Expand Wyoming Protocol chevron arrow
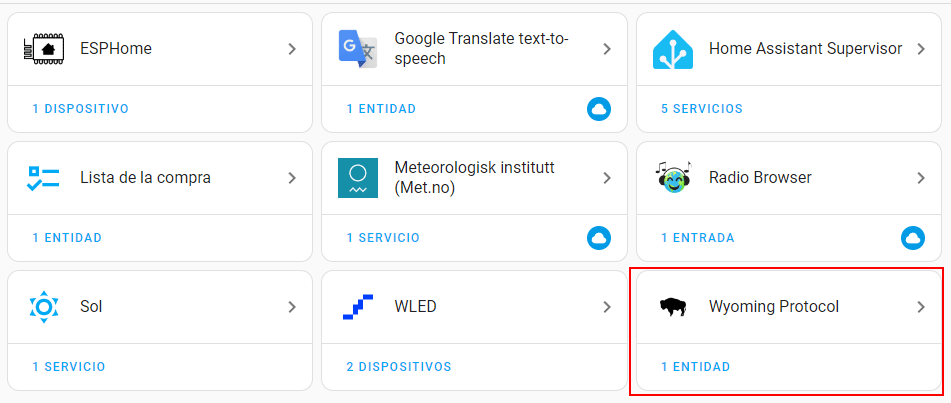Screen dimensions: 951x403 (921, 307)
